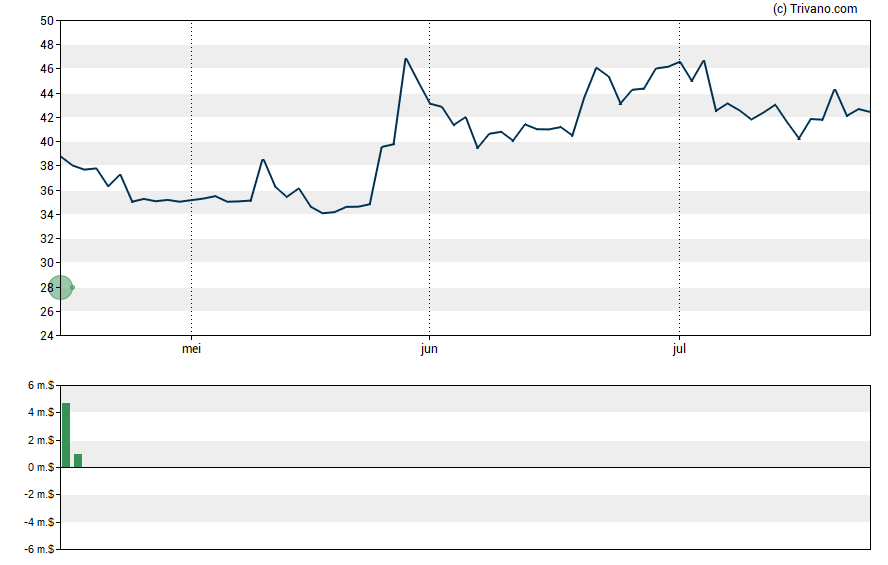This screenshot has height=565, width=888.
Task: Click the '6 m.$' volume axis label
Action: pos(41,386)
